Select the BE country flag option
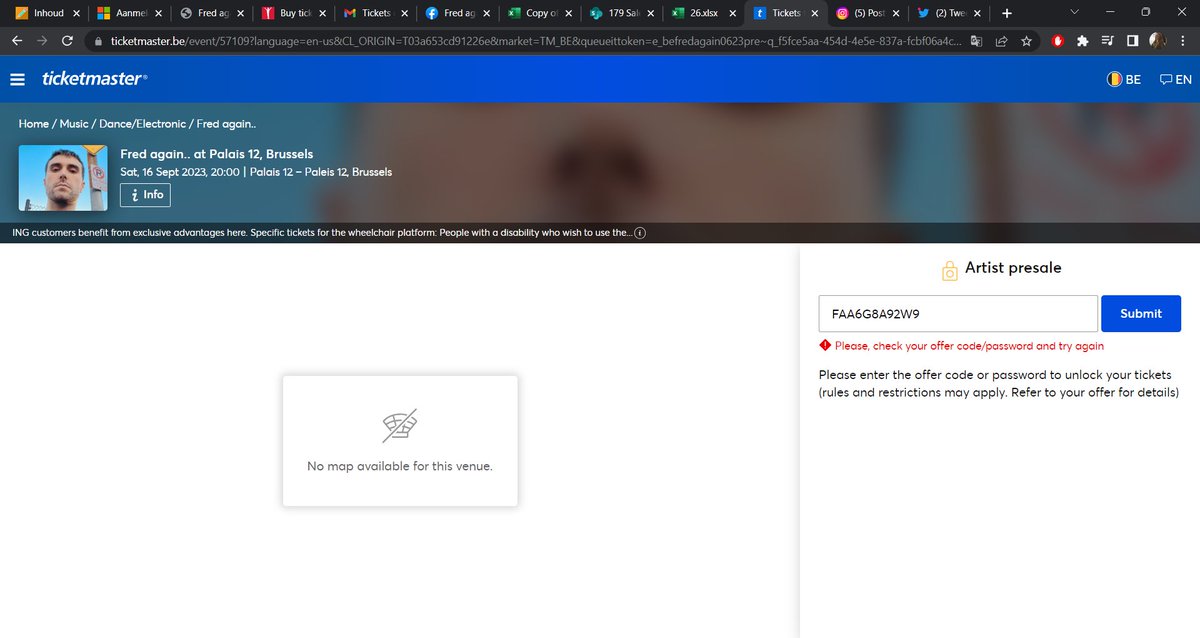This screenshot has height=638, width=1200. point(1123,79)
